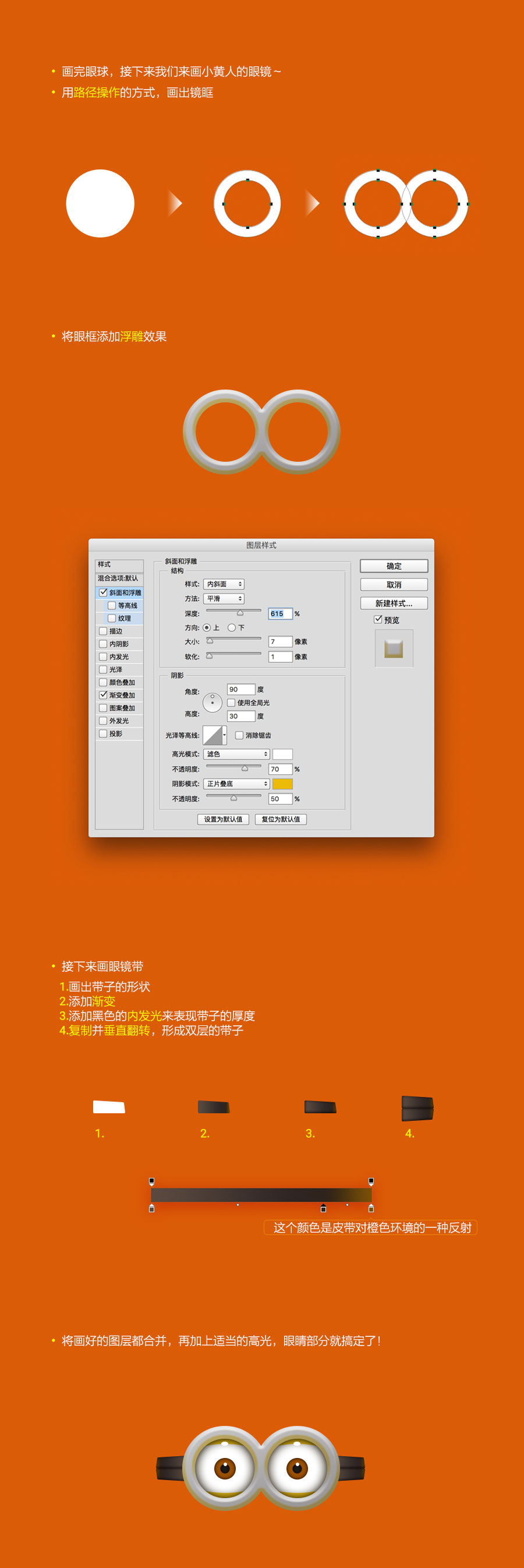Select the top-left opacity stop on gradient
Image resolution: width=524 pixels, height=1568 pixels.
point(151,1181)
